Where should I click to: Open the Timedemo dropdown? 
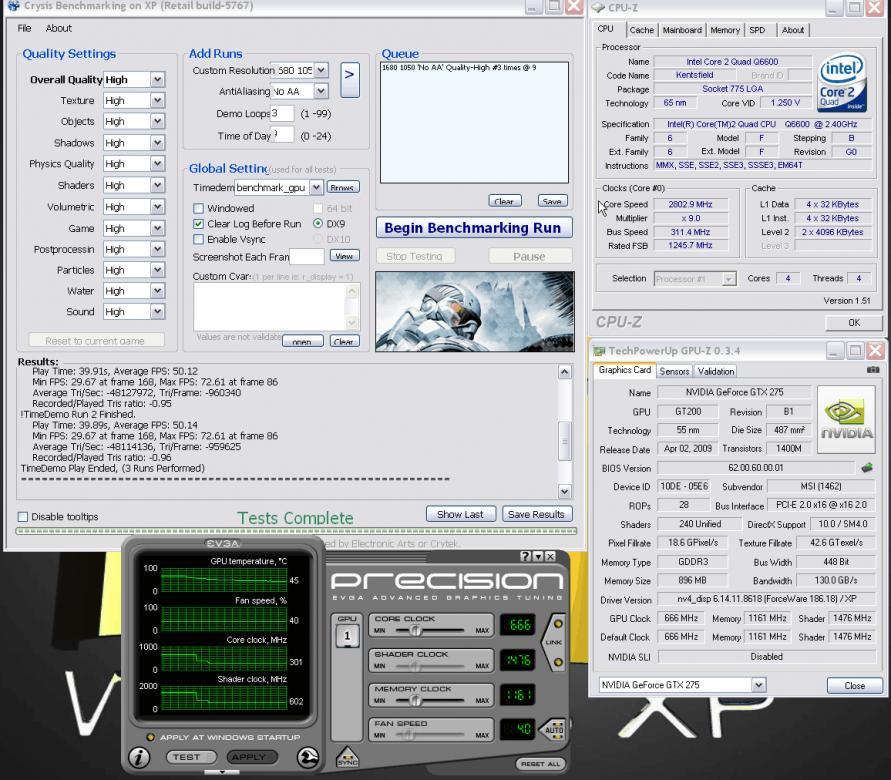click(317, 187)
